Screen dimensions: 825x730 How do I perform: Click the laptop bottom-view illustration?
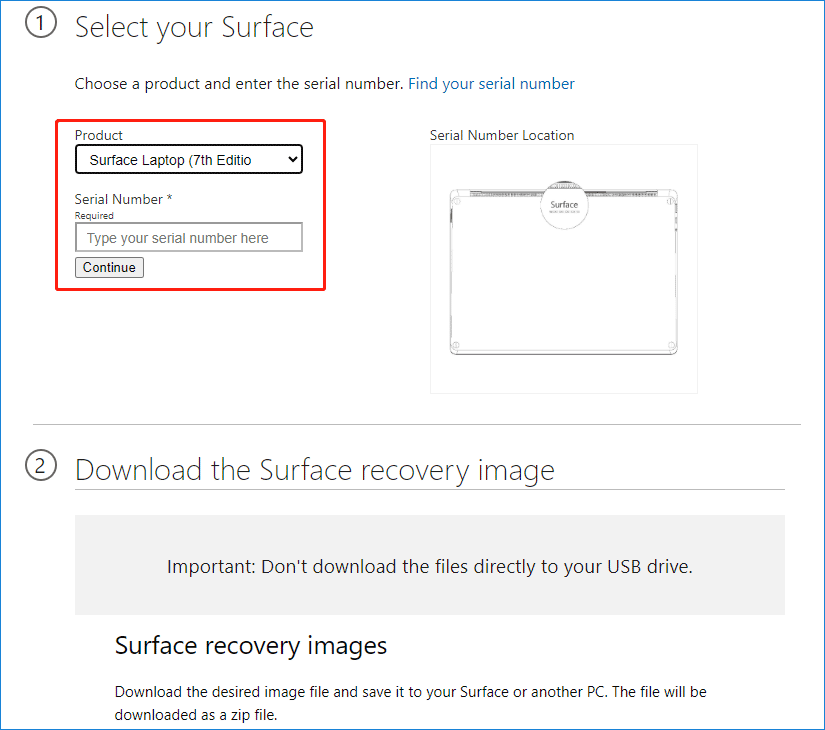coord(564,270)
